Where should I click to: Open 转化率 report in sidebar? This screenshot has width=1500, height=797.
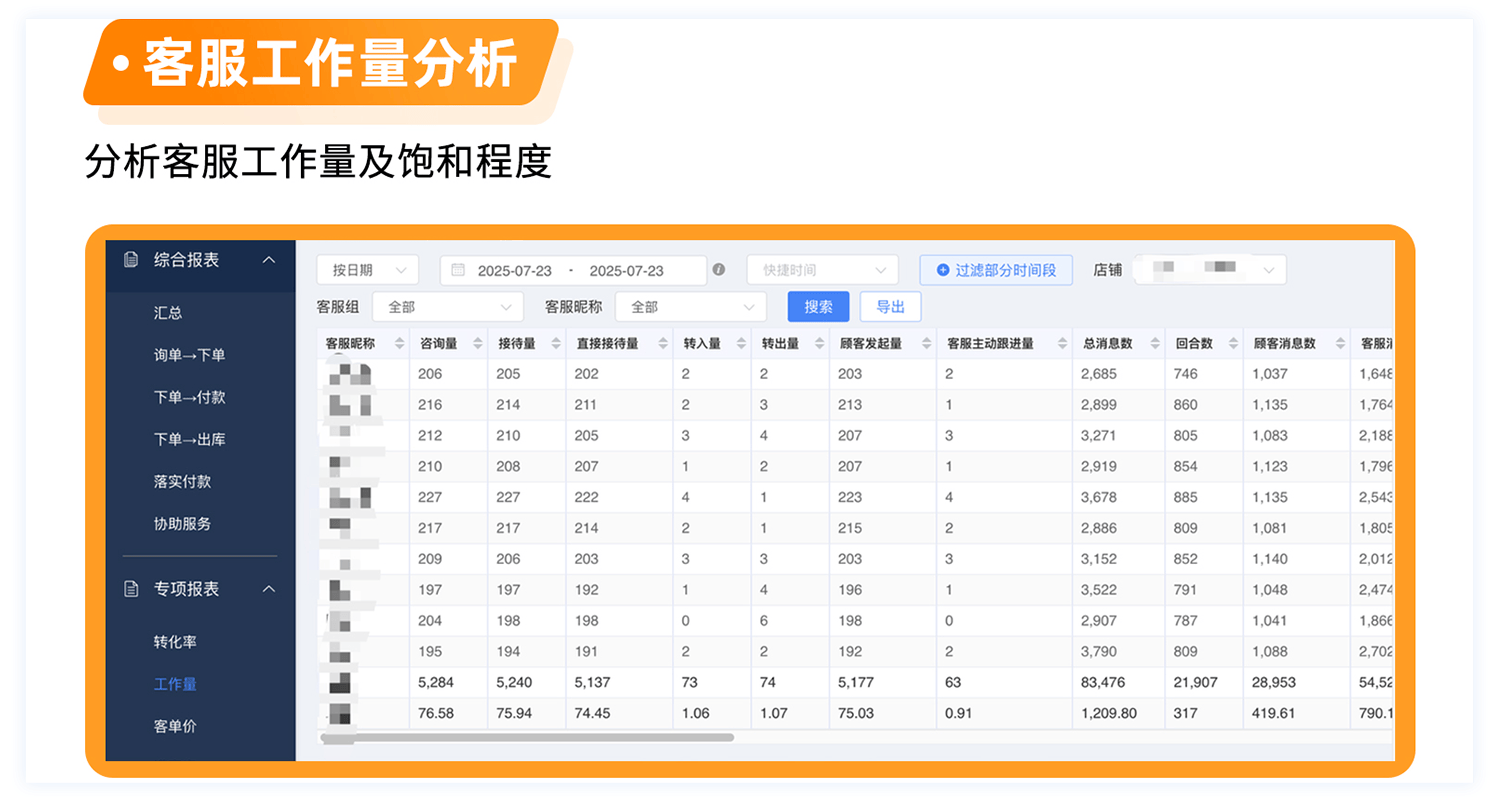pyautogui.click(x=175, y=642)
